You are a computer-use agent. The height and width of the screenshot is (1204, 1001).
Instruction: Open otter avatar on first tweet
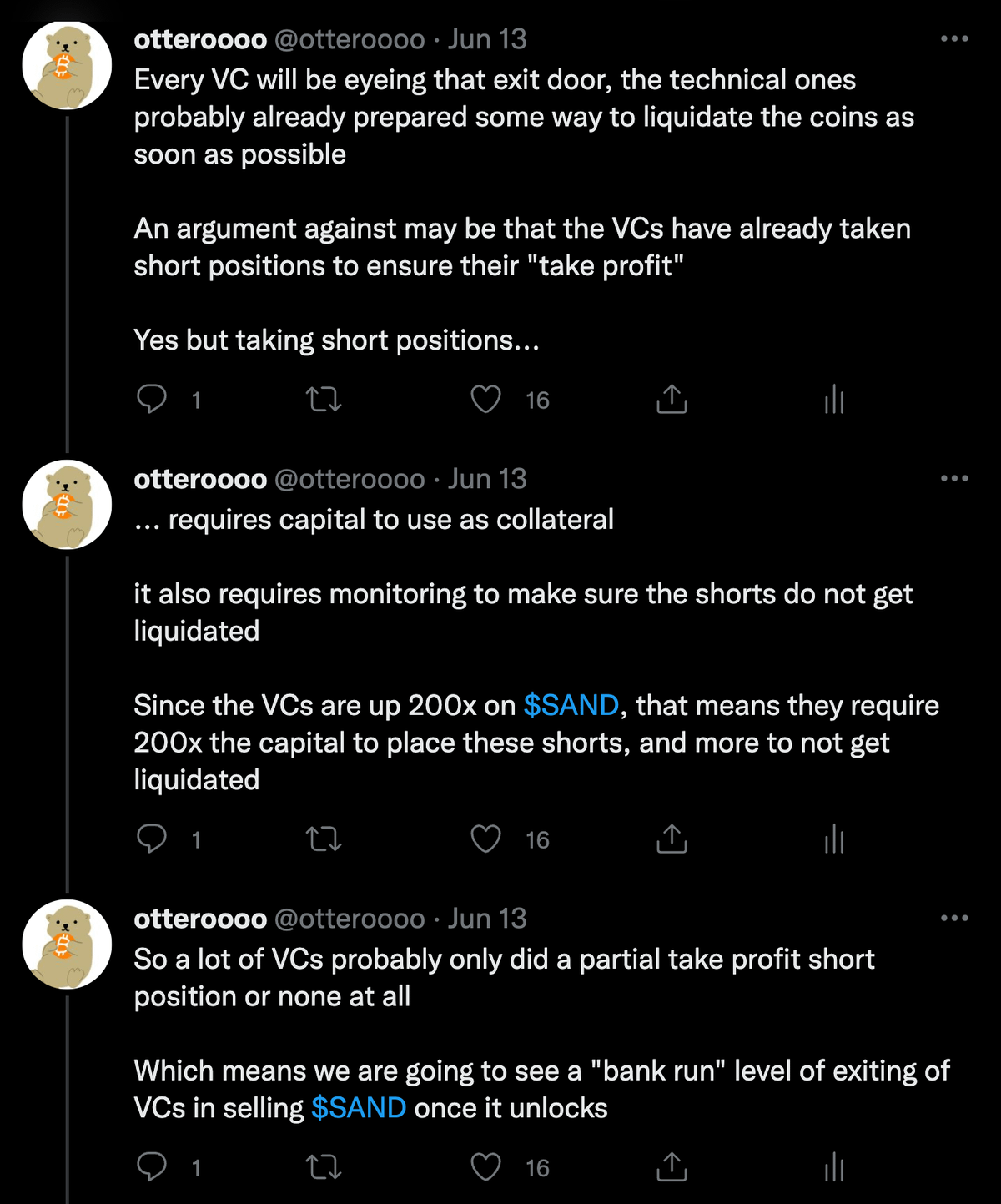point(67,65)
